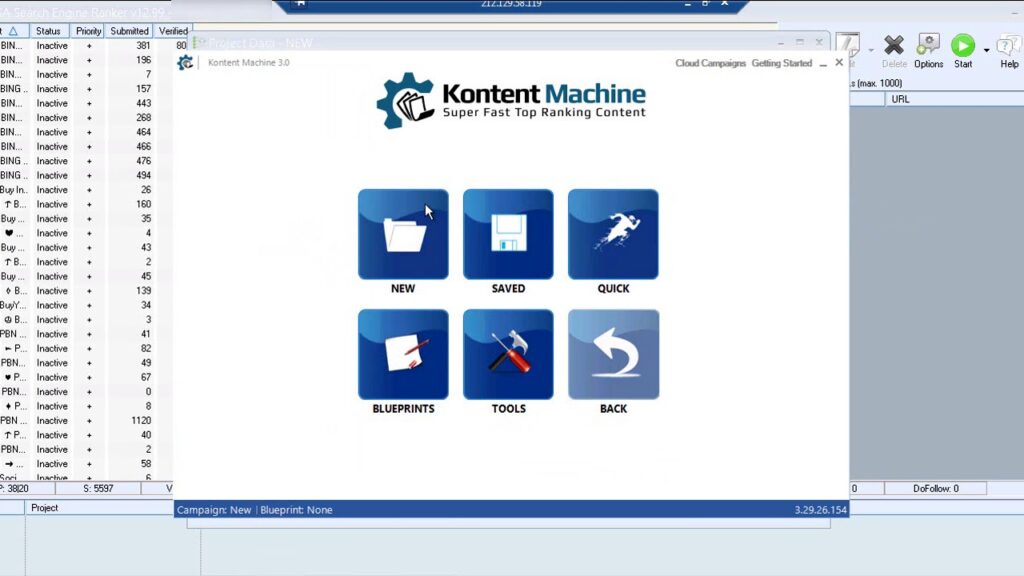Viewport: 1024px width, 576px height.
Task: Open Options in GSA toolbar
Action: pos(928,52)
